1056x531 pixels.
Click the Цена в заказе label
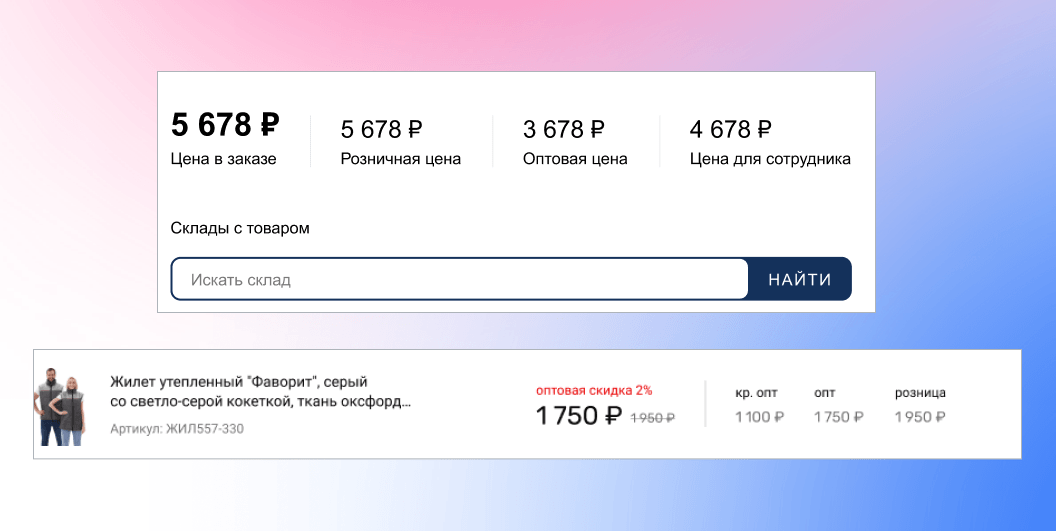pyautogui.click(x=223, y=158)
